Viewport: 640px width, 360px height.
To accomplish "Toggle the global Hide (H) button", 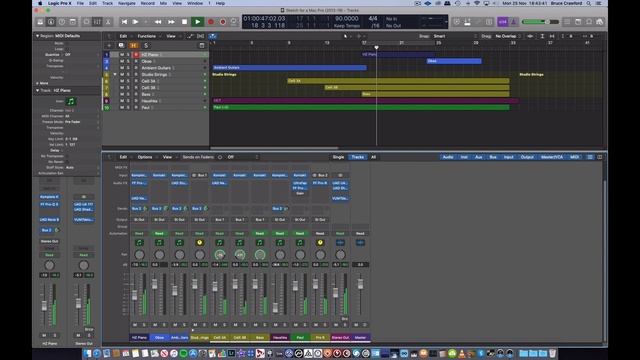I will (x=133, y=45).
